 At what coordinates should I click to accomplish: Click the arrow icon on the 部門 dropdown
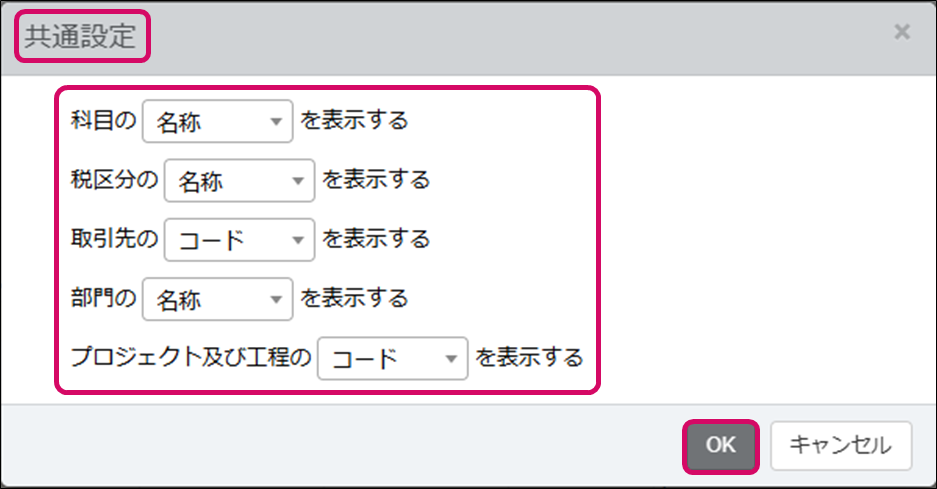tap(275, 299)
